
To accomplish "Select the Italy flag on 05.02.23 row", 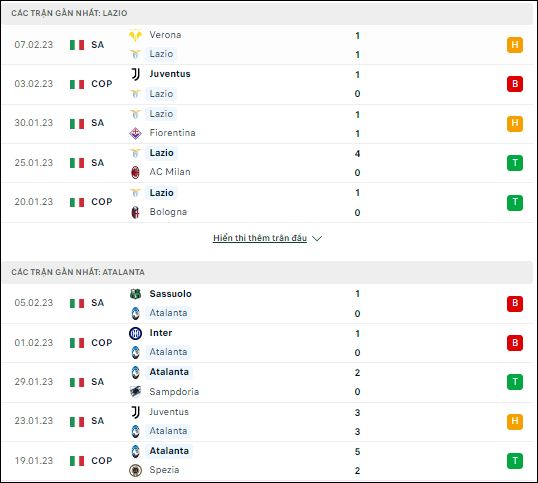I will (x=77, y=303).
